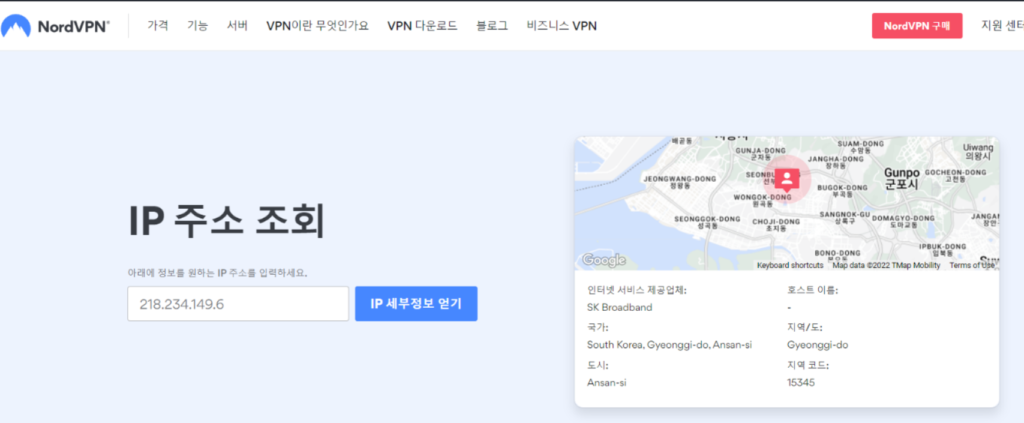Click the 지역/도 label
The height and width of the screenshot is (423, 1024).
point(805,327)
